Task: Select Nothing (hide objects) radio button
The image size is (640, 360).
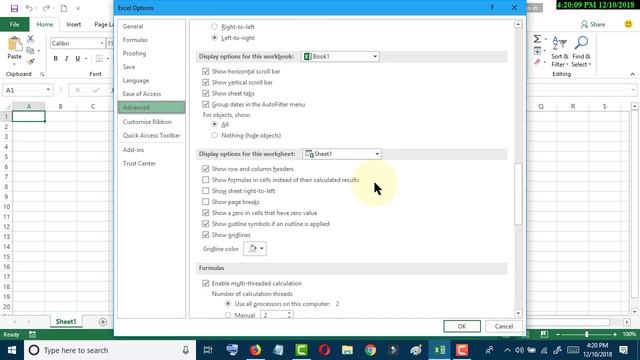Action: coord(214,135)
